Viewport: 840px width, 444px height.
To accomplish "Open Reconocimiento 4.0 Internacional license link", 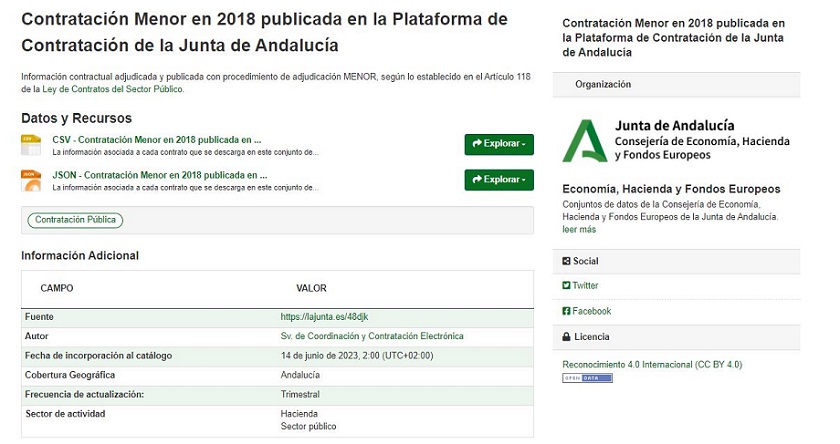I will pyautogui.click(x=652, y=365).
